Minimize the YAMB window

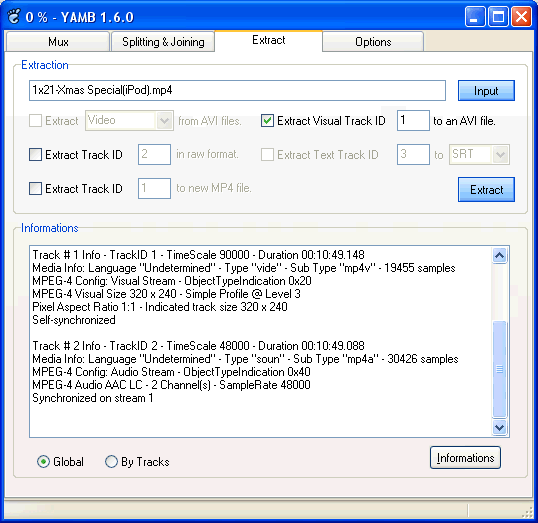click(475, 16)
